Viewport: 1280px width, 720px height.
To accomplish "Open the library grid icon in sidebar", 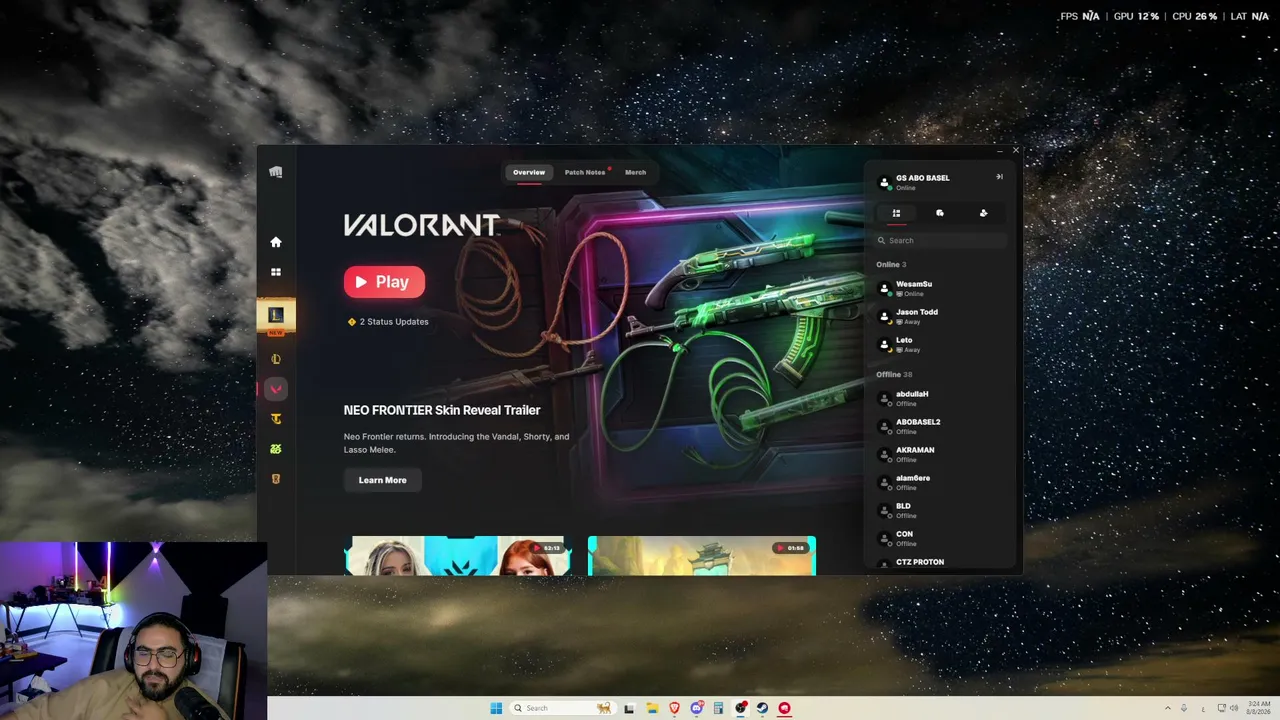I will 276,272.
